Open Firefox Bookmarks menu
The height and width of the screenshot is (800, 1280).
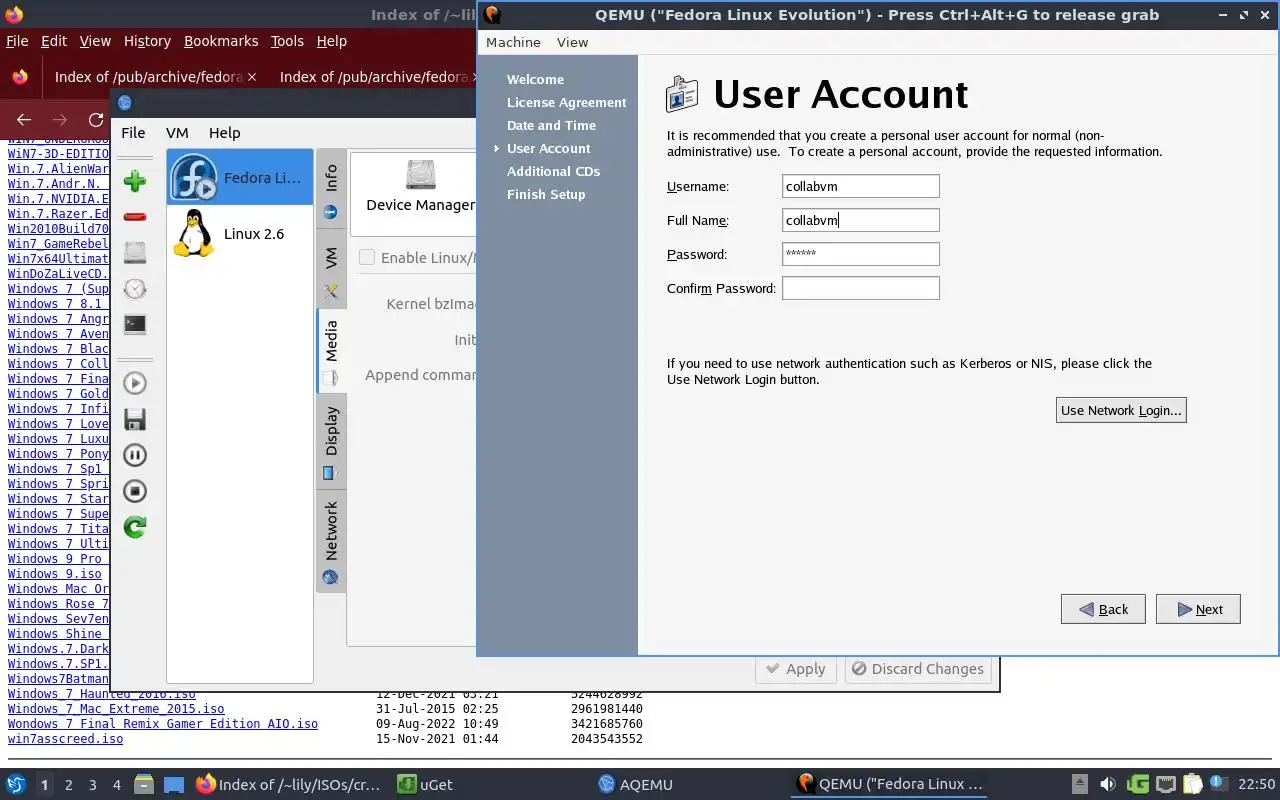[221, 41]
